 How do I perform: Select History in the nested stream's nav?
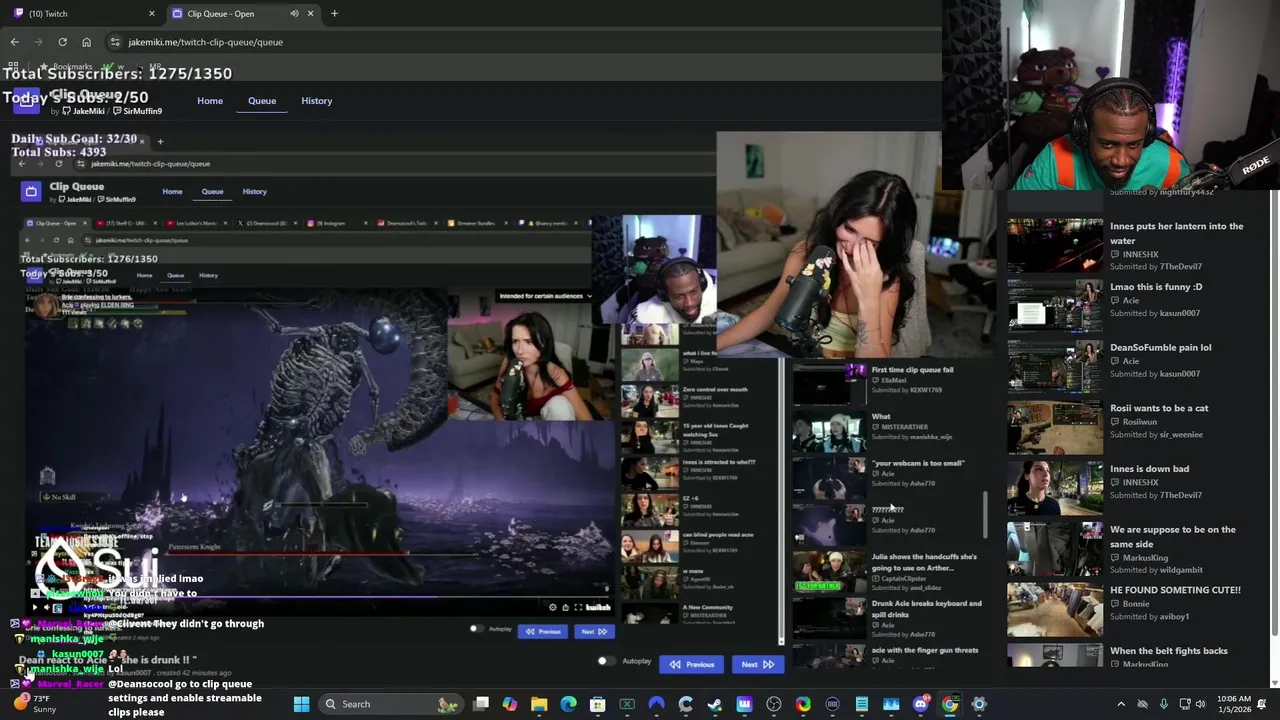254,191
